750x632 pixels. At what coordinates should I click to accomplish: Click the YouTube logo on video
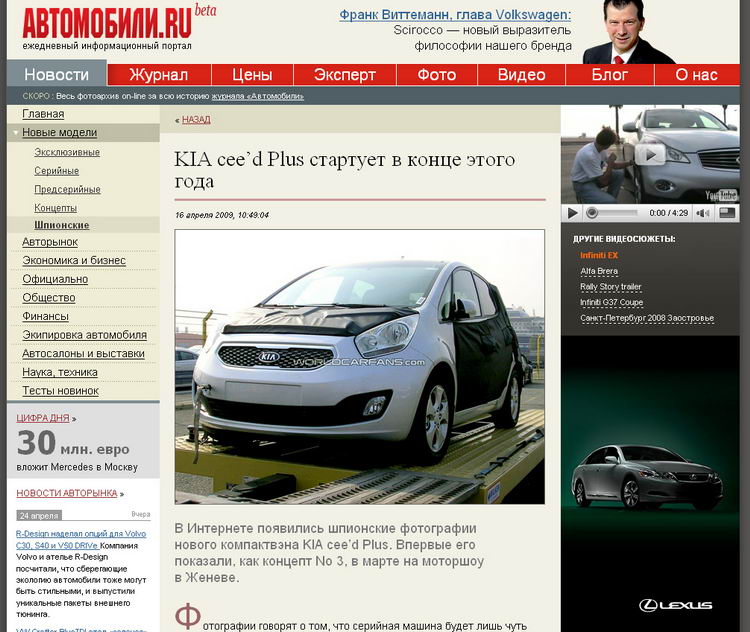(x=721, y=195)
